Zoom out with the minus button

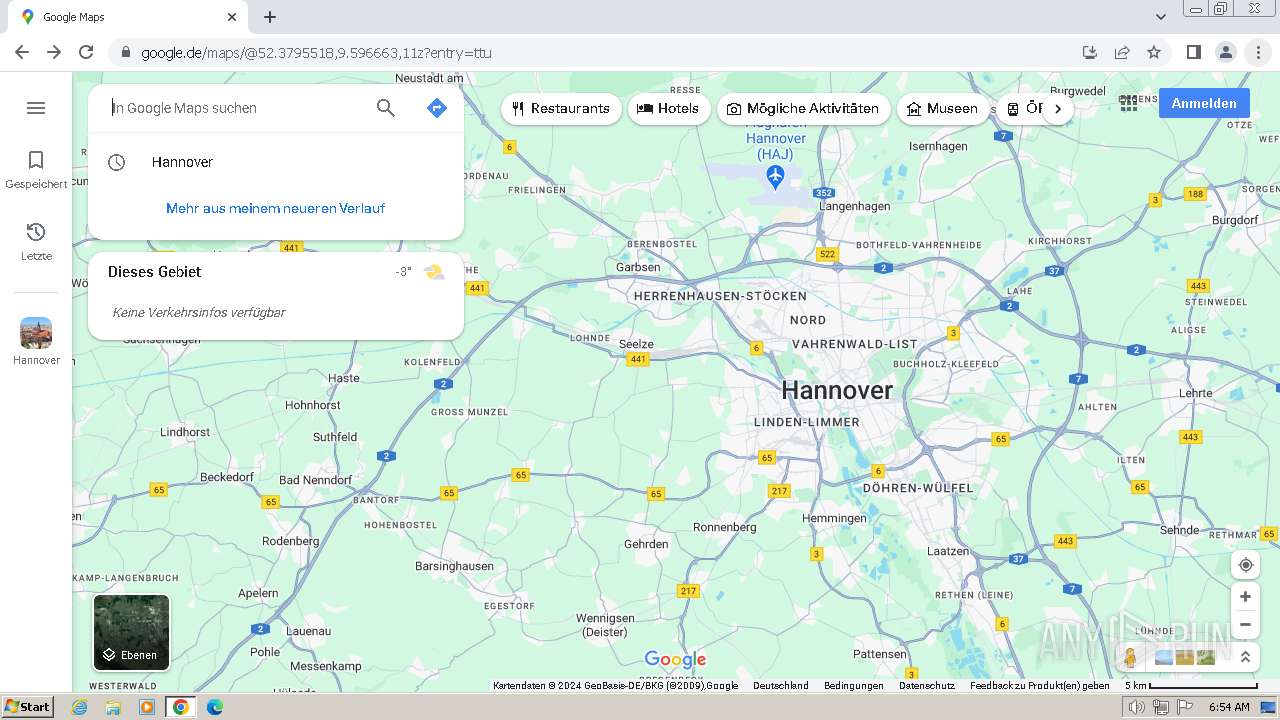click(1245, 625)
